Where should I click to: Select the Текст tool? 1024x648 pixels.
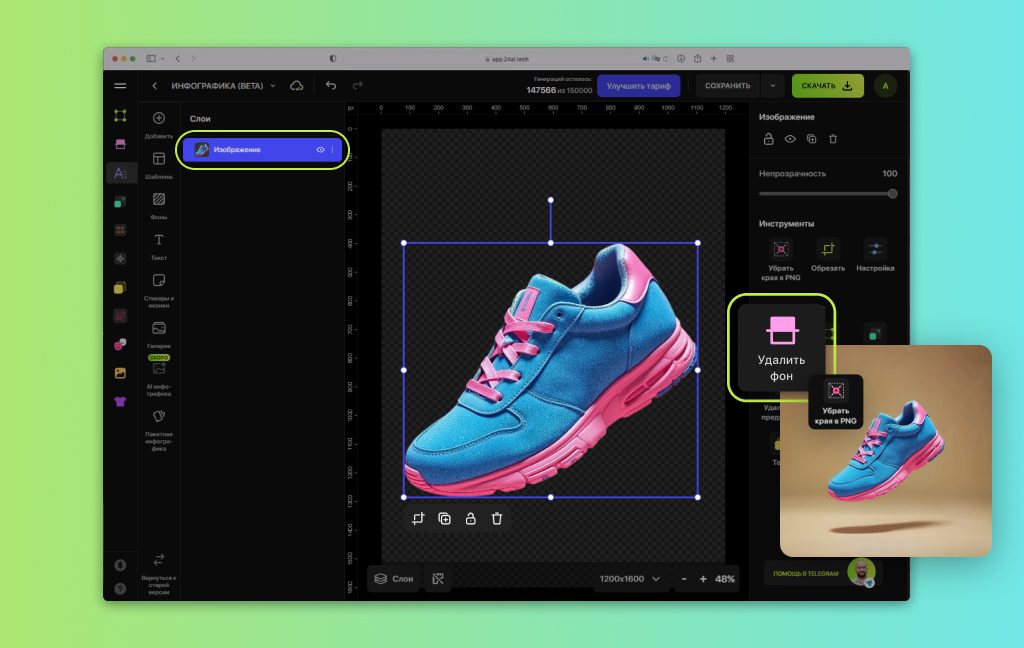coord(159,246)
